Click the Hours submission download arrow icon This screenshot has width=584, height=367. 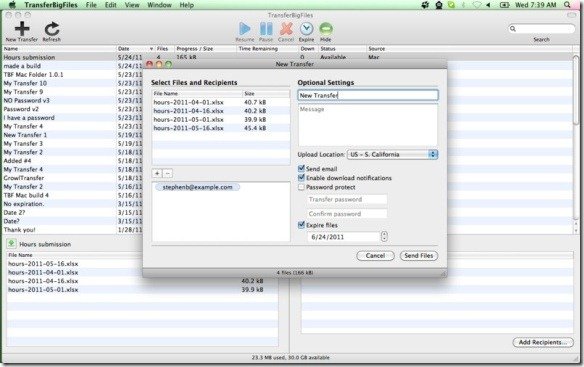click(11, 244)
